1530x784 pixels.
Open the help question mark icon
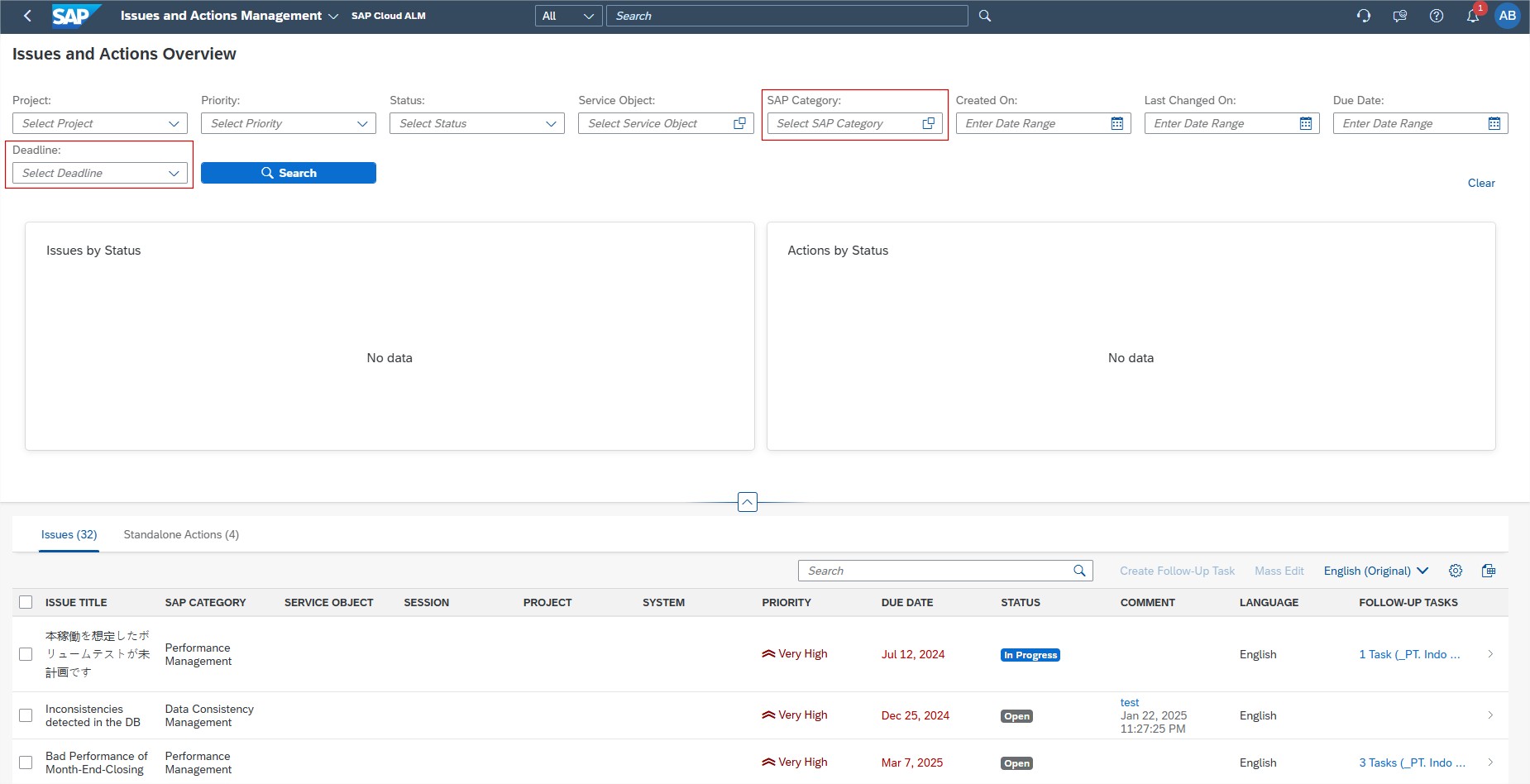click(x=1437, y=16)
